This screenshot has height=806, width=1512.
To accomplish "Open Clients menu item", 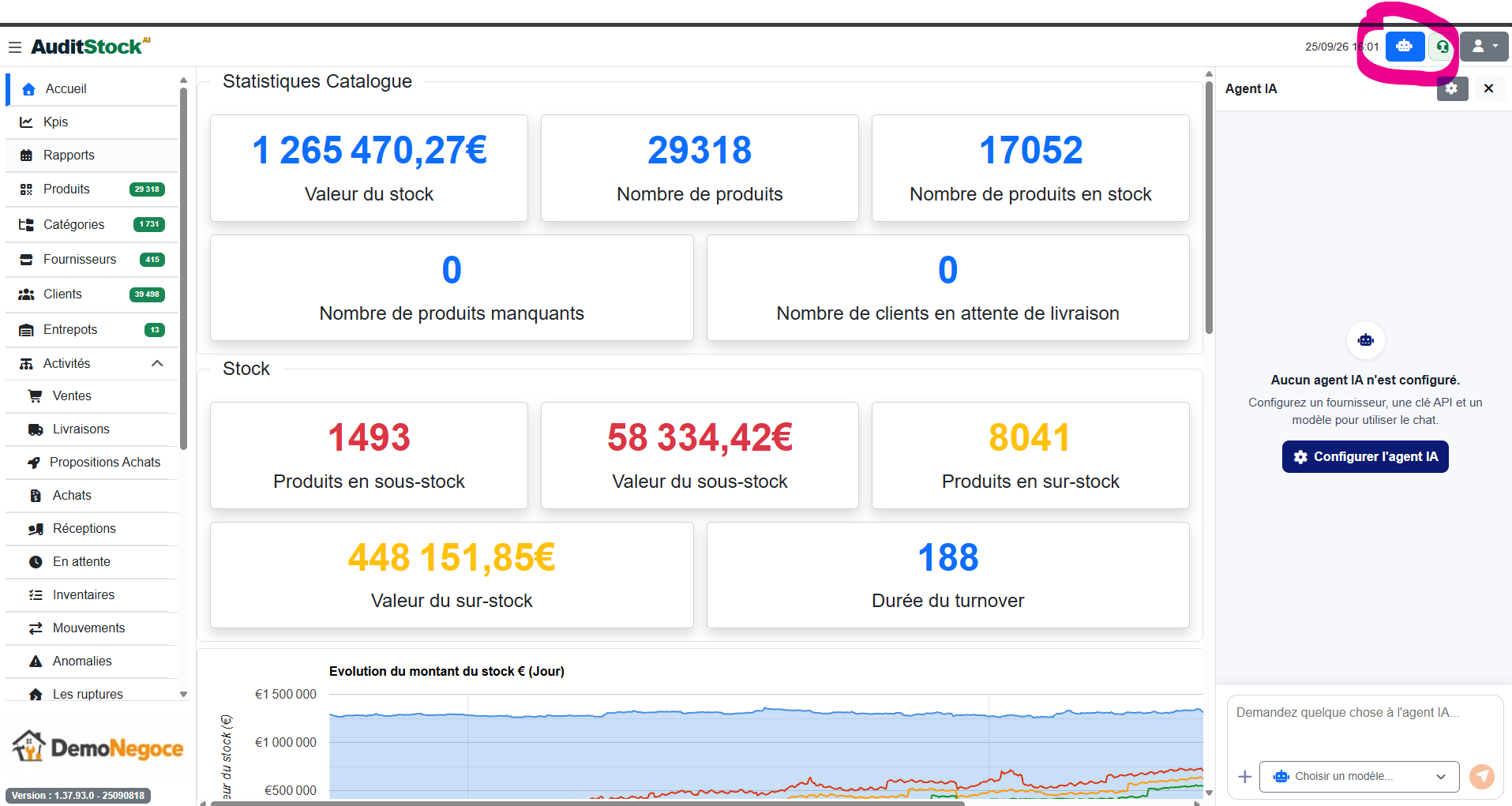I will click(92, 294).
